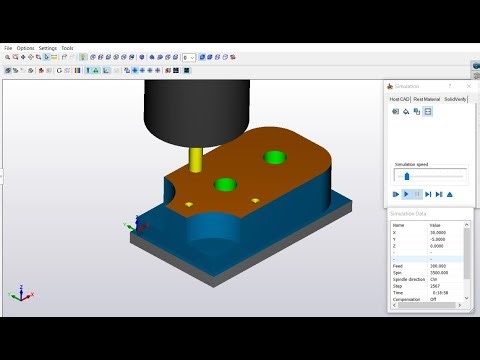480x360 pixels.
Task: Switch to the Host CAD tab
Action: pos(399,99)
